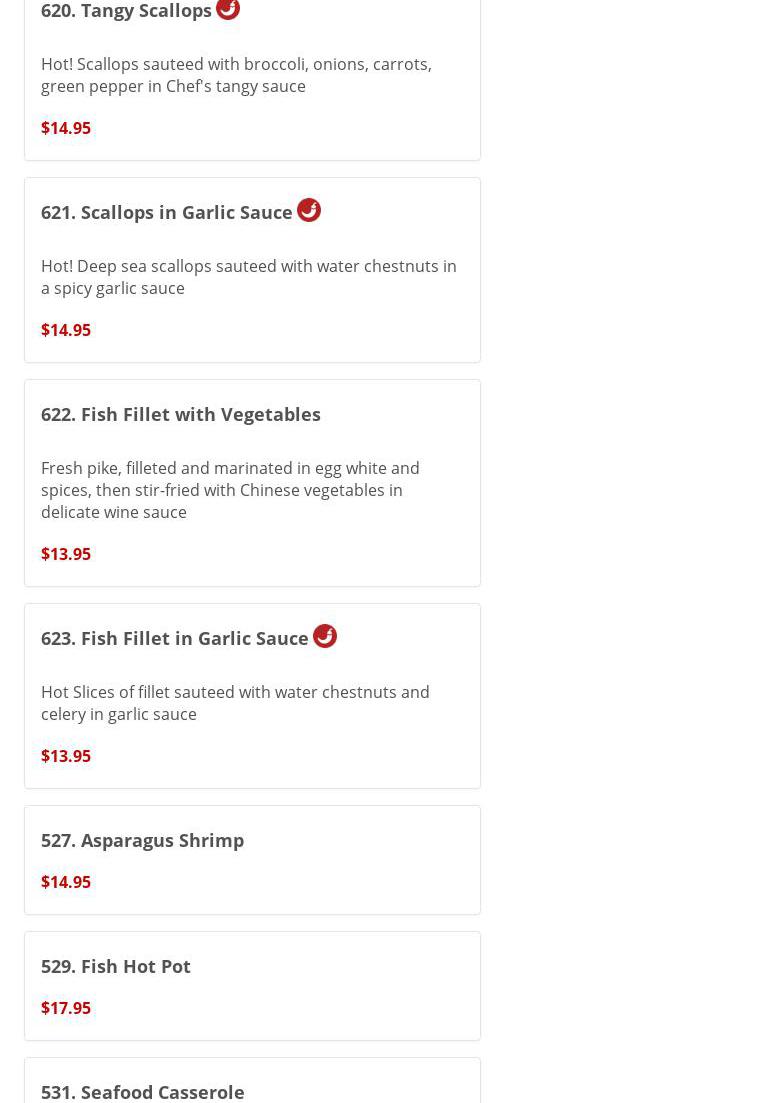Select the $14.95 price for Asparagus Shrimp

point(65,882)
